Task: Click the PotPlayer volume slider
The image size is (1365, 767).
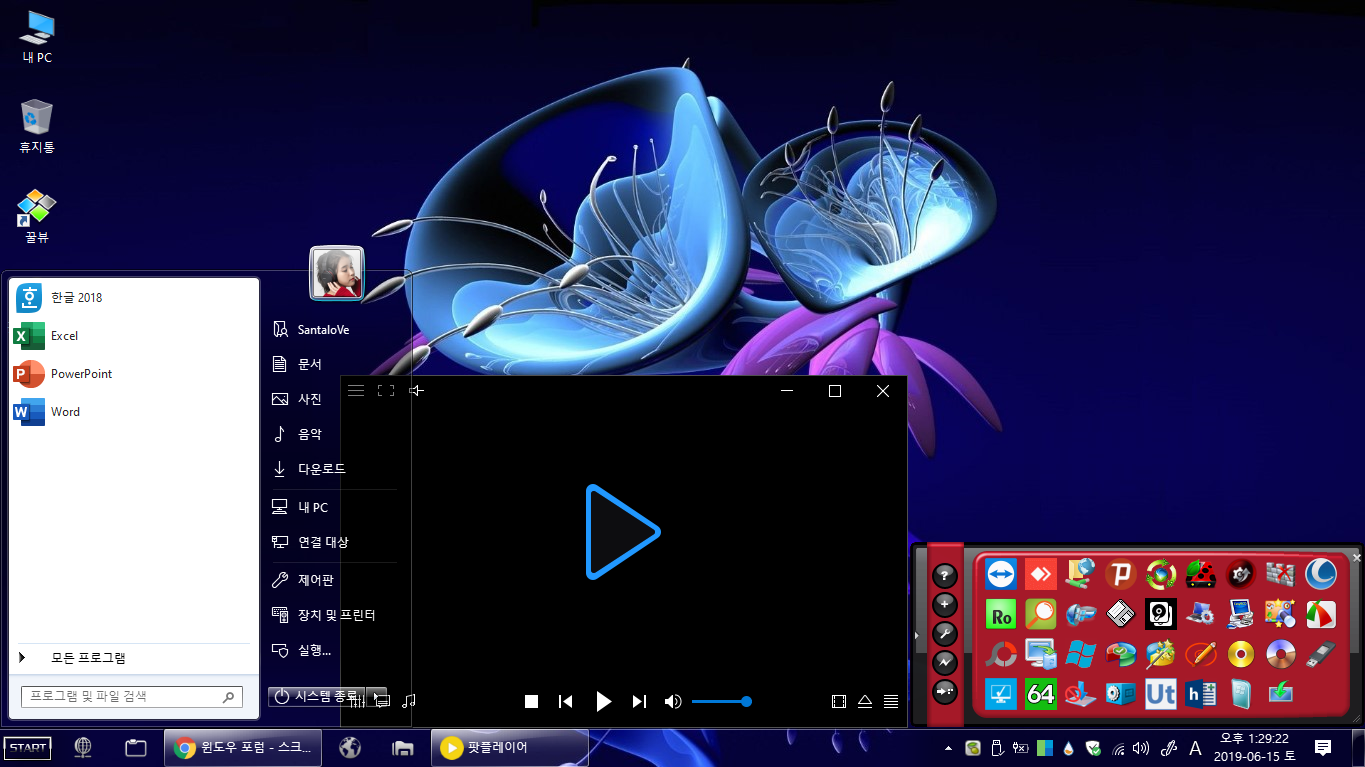Action: (721, 702)
